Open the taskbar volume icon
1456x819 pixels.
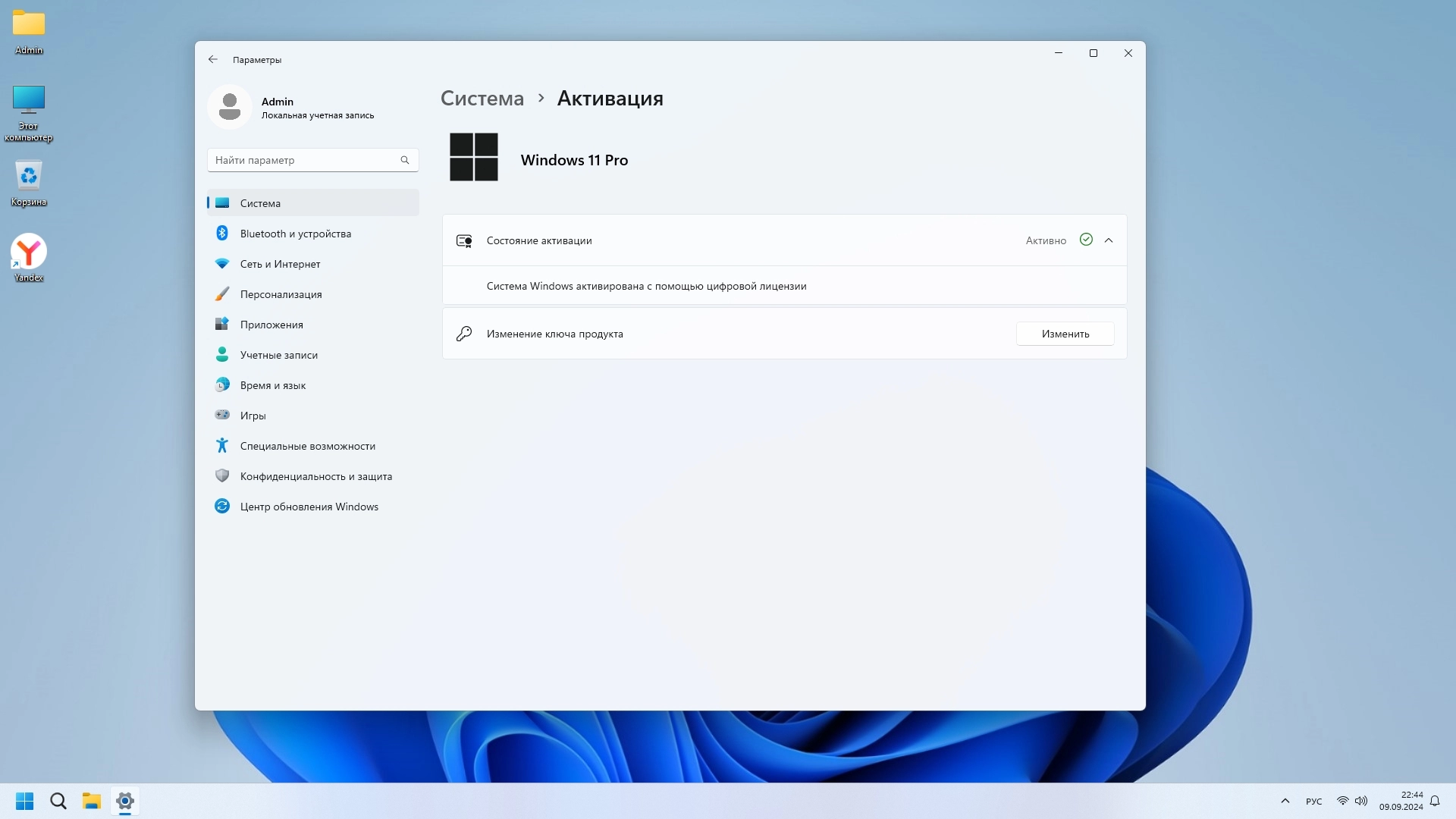click(x=1361, y=801)
